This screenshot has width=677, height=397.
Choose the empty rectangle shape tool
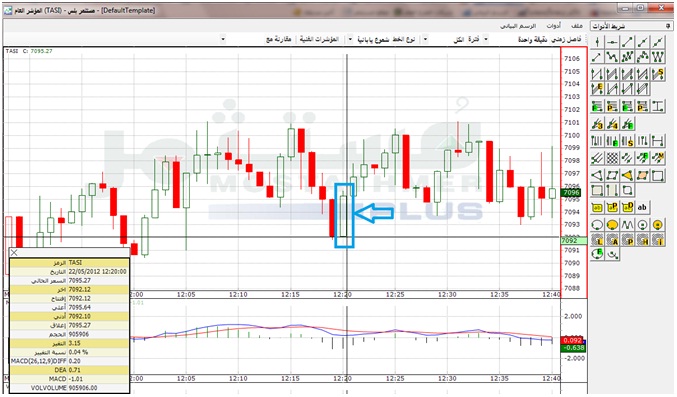click(658, 175)
